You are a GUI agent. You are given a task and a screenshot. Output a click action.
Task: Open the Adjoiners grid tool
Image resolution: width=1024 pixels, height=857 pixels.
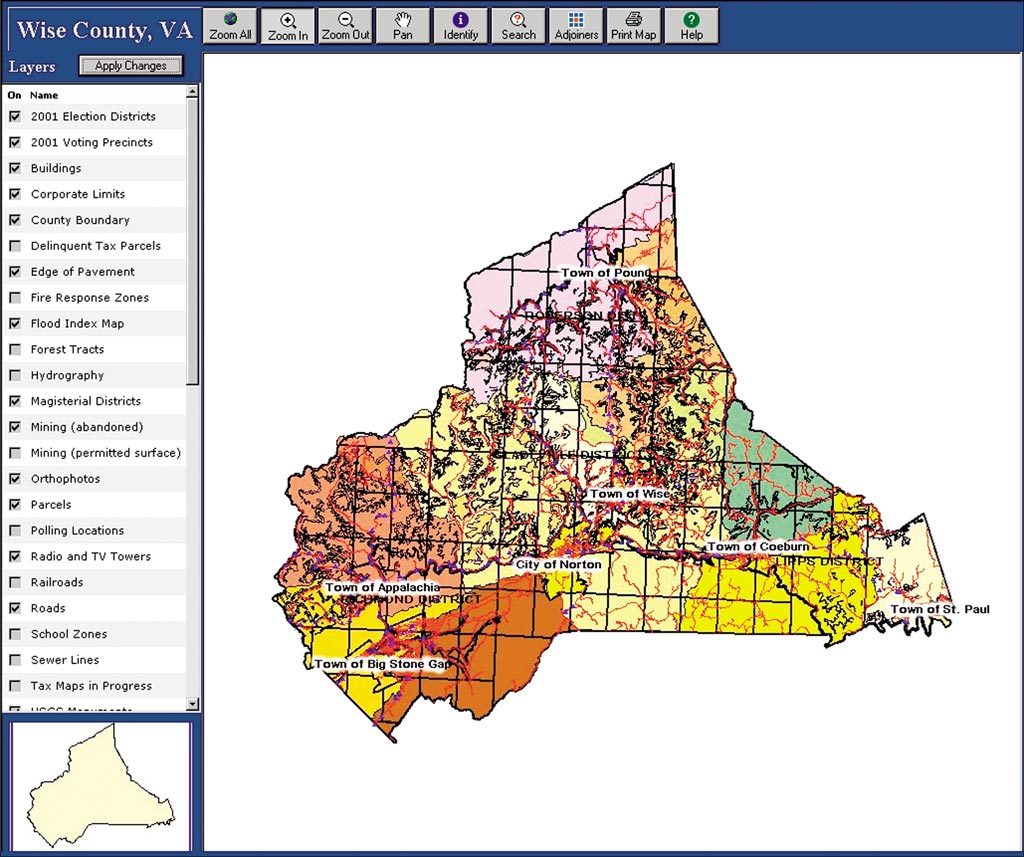[x=576, y=27]
